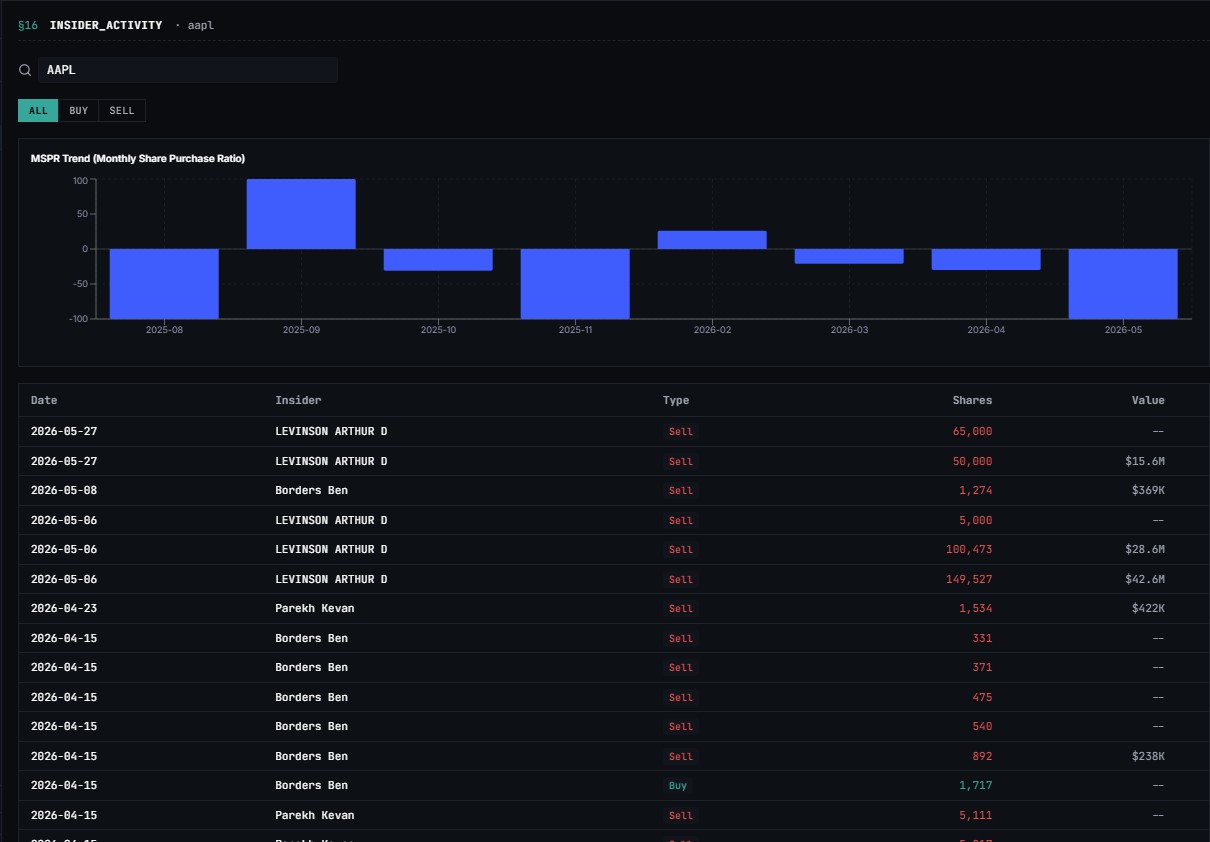Click the 2026-05-08 date cell
1210x842 pixels.
pyautogui.click(x=64, y=491)
